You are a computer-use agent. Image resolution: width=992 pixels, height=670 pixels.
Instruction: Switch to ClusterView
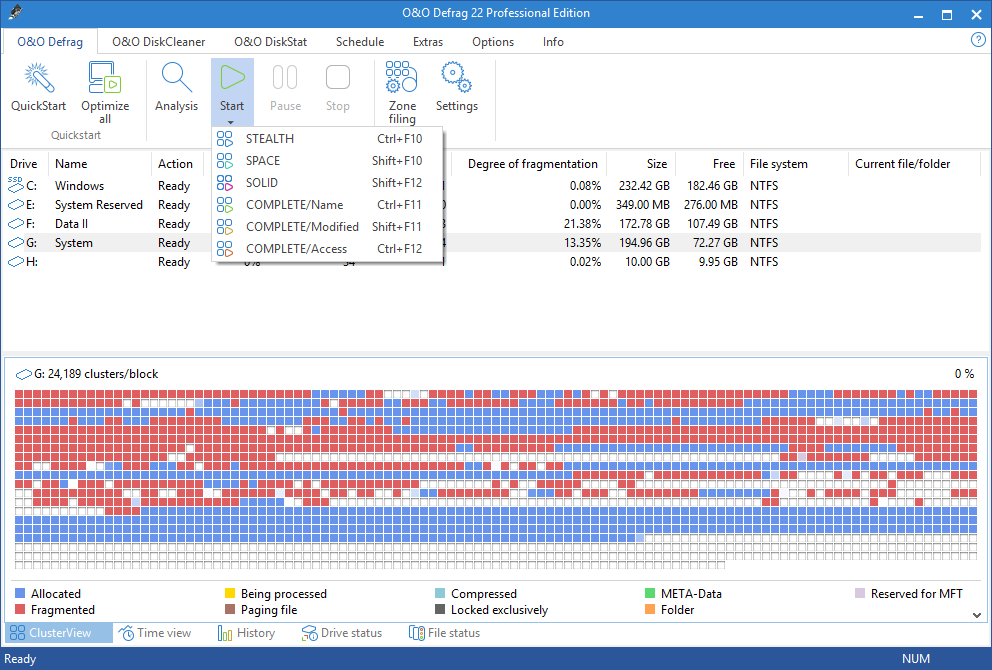pos(59,633)
